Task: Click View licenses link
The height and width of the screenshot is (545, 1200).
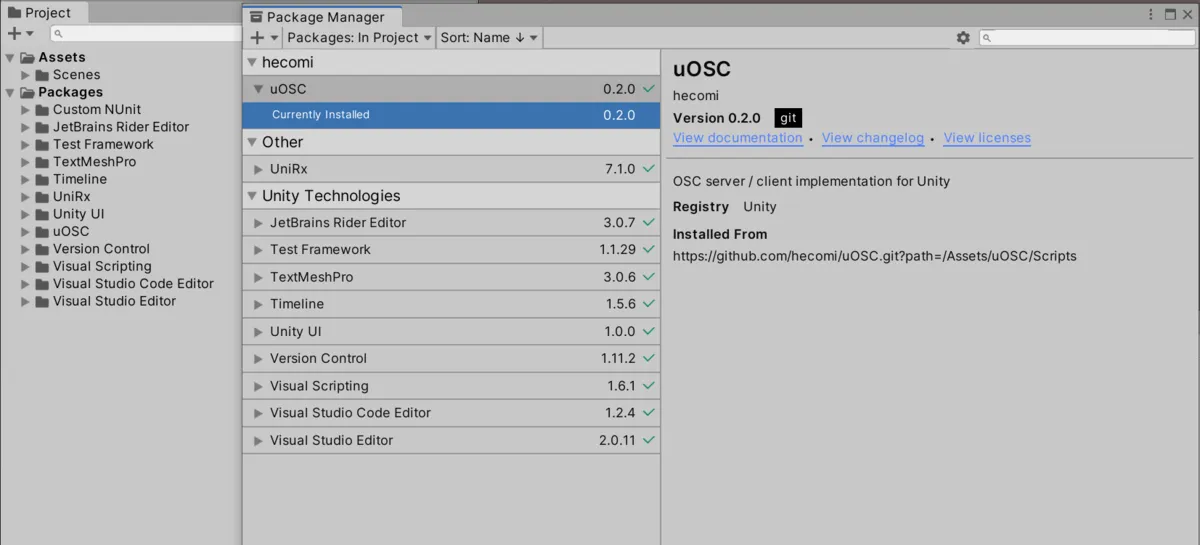Action: (986, 138)
